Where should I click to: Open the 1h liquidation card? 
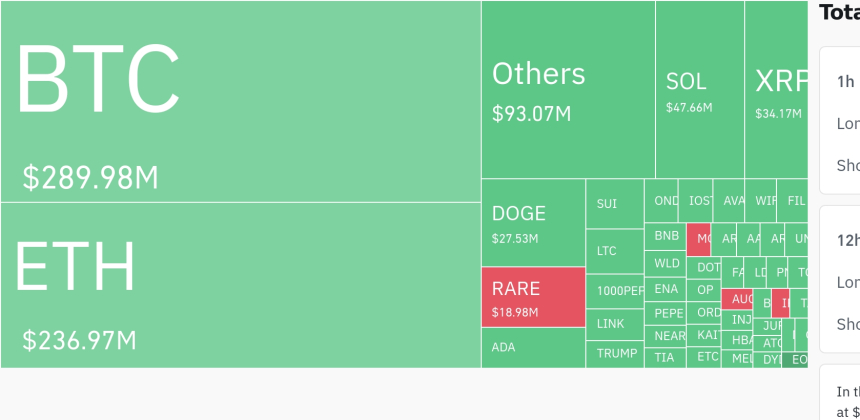click(x=840, y=120)
